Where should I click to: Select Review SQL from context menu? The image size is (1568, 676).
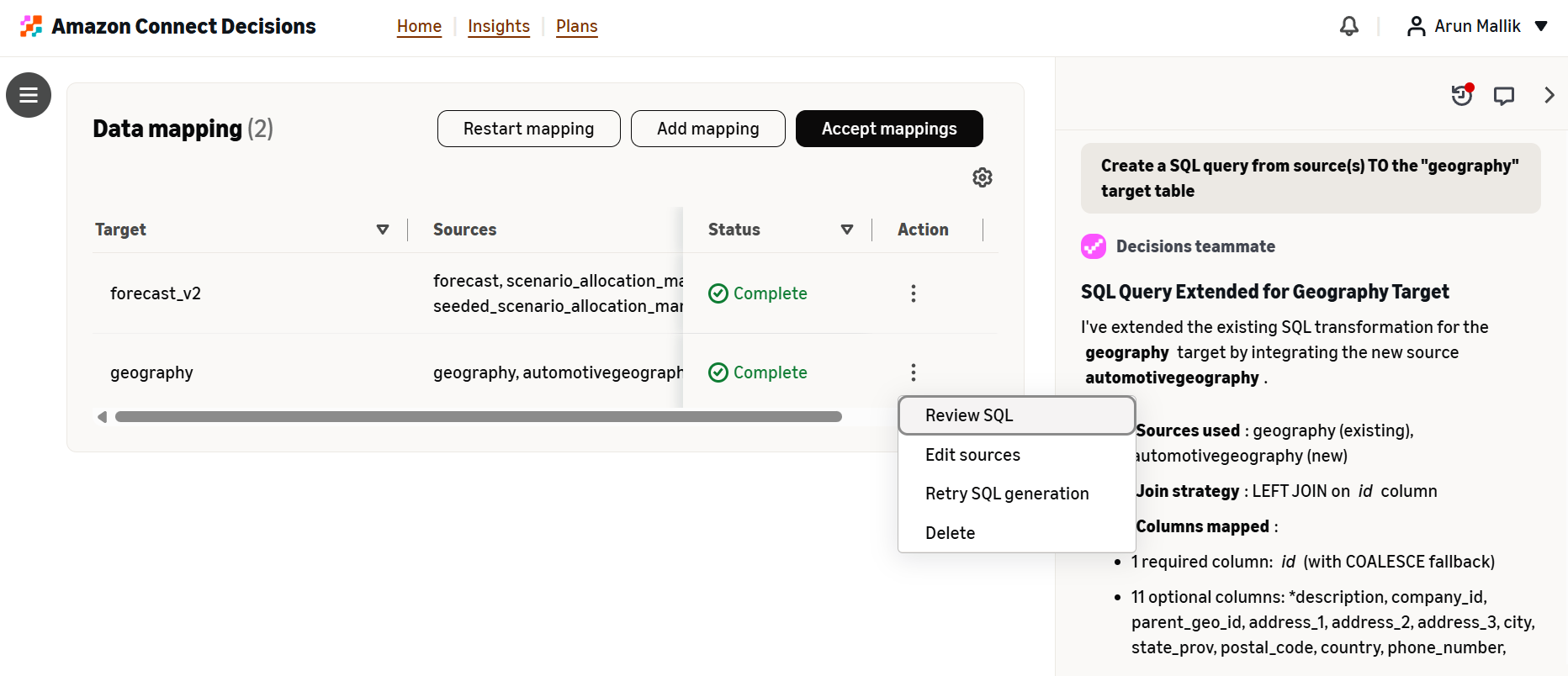(x=1017, y=415)
